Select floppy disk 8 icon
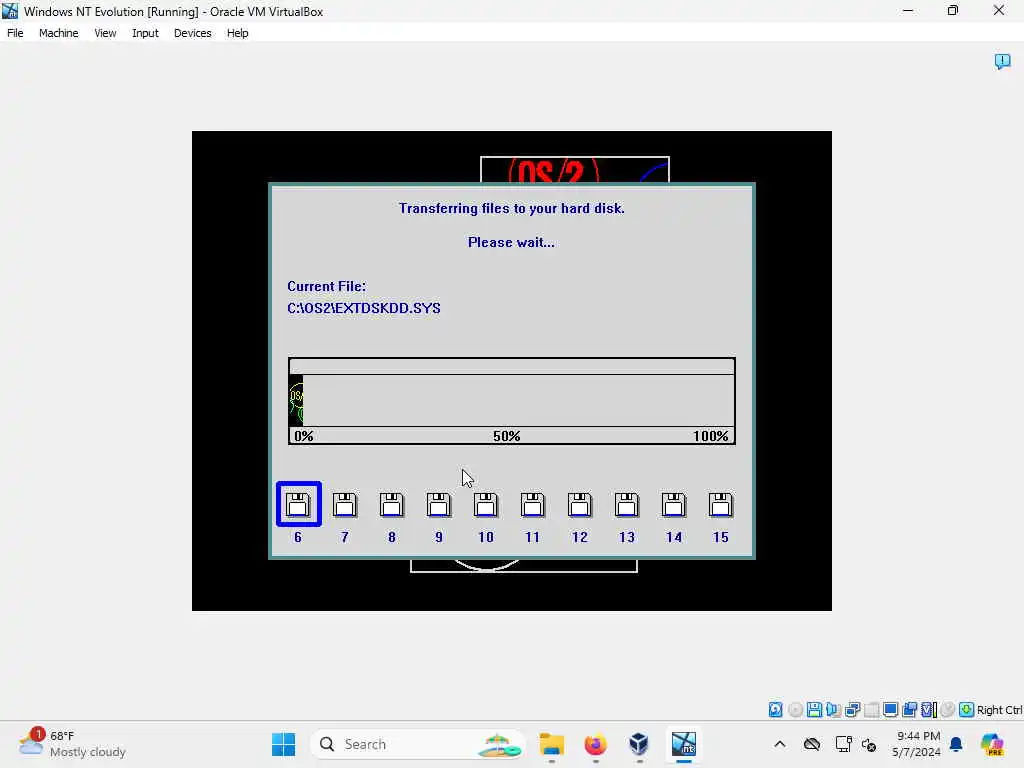The height and width of the screenshot is (768, 1024). 392,504
